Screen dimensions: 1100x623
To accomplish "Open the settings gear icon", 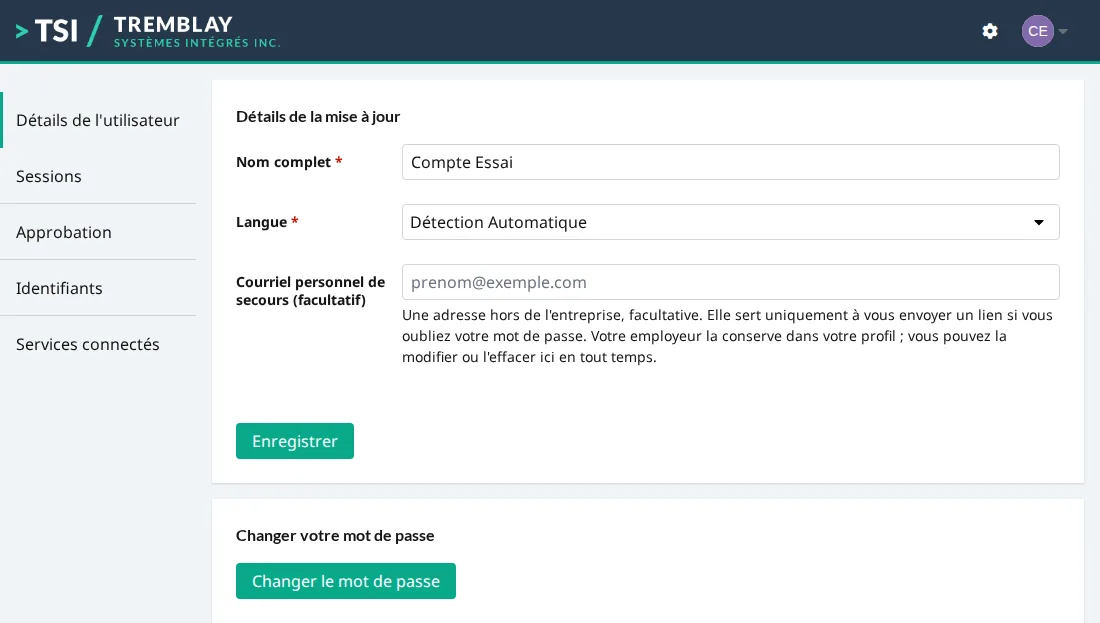I will [990, 31].
